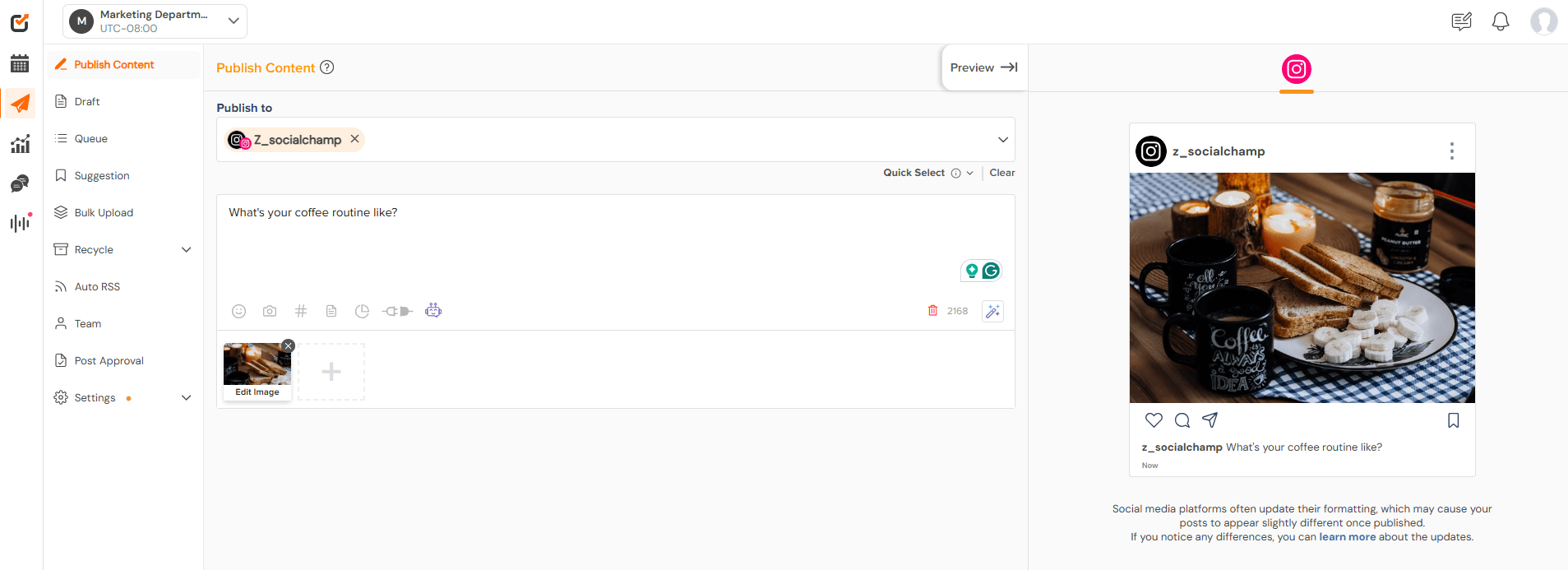Viewport: 1568px width, 570px height.
Task: Delete post content with trash icon
Action: click(932, 310)
